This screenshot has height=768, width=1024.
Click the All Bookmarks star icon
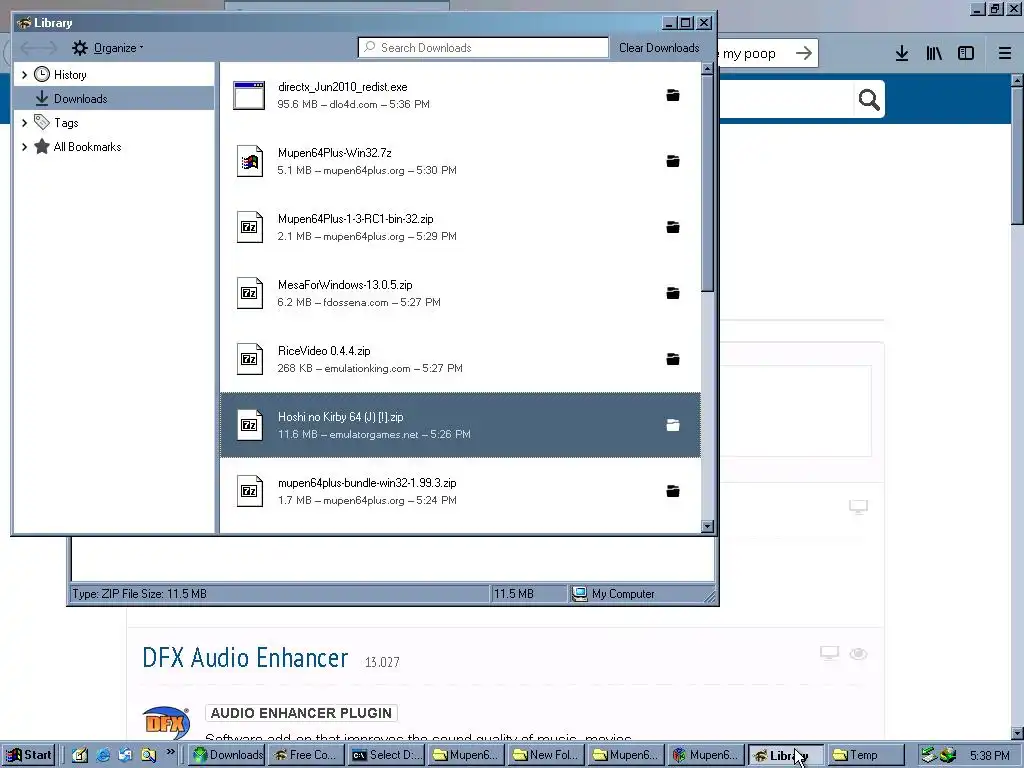tap(42, 146)
